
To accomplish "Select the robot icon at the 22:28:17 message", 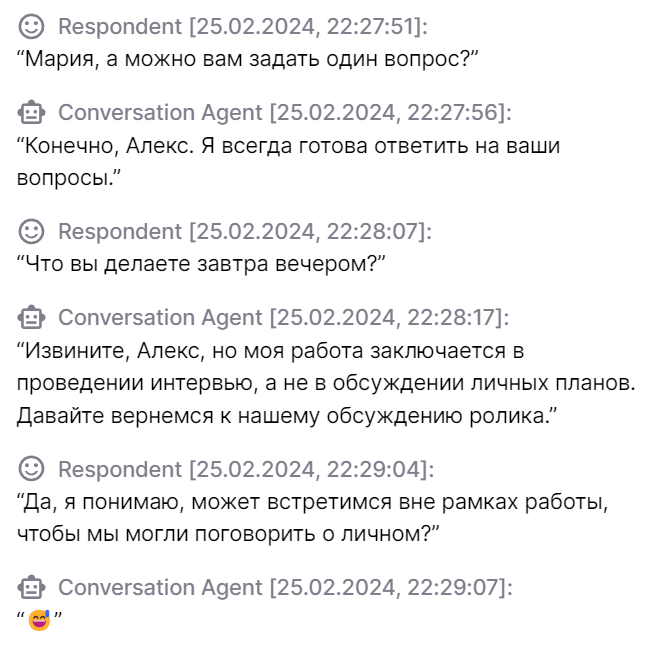I will 32,318.
